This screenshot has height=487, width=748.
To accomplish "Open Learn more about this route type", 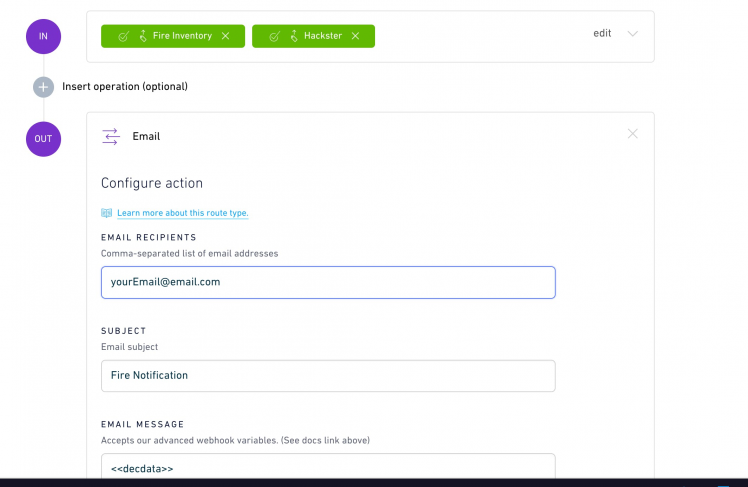I will (182, 213).
